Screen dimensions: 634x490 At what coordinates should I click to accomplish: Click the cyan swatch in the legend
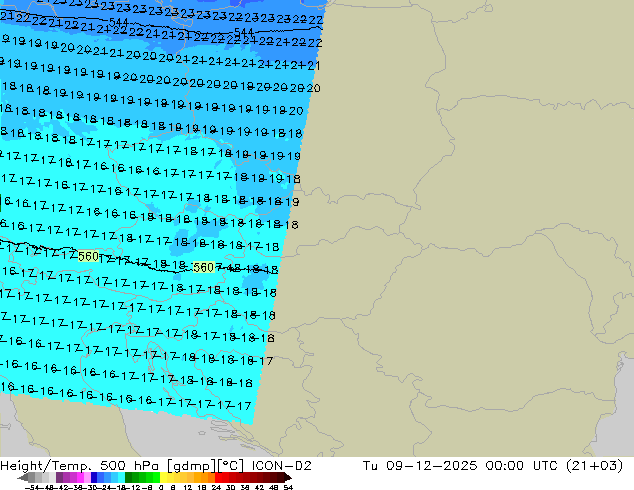pos(121,477)
